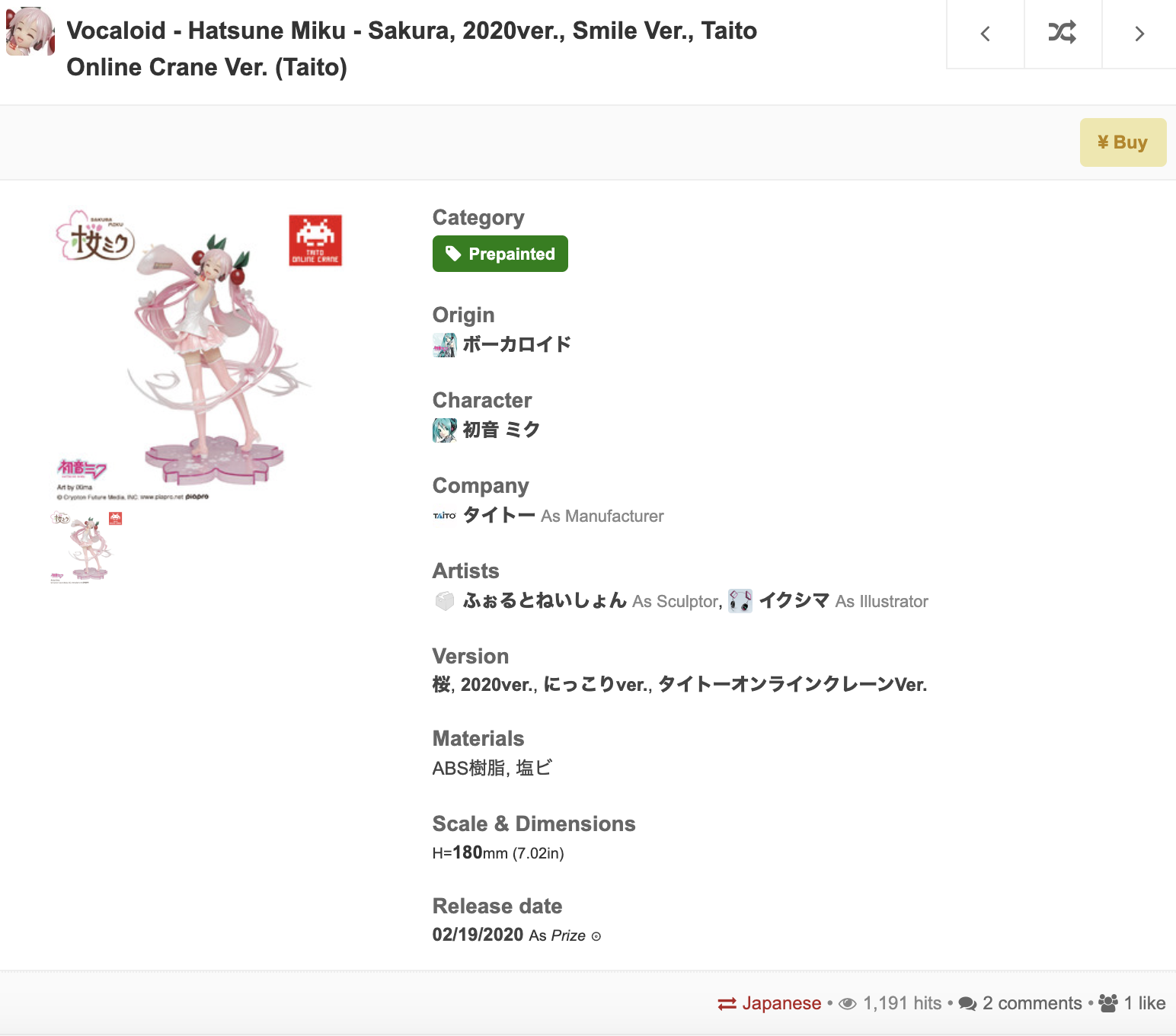Select the small figure thumbnail below
The height and width of the screenshot is (1036, 1176).
pos(87,547)
